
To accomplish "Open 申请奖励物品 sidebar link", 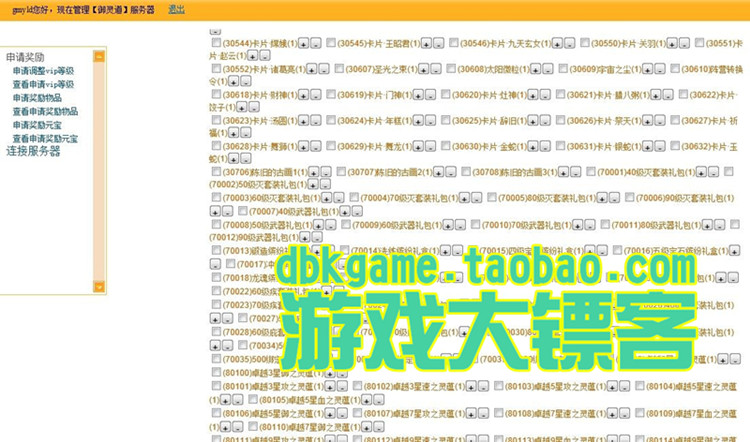I will point(37,98).
